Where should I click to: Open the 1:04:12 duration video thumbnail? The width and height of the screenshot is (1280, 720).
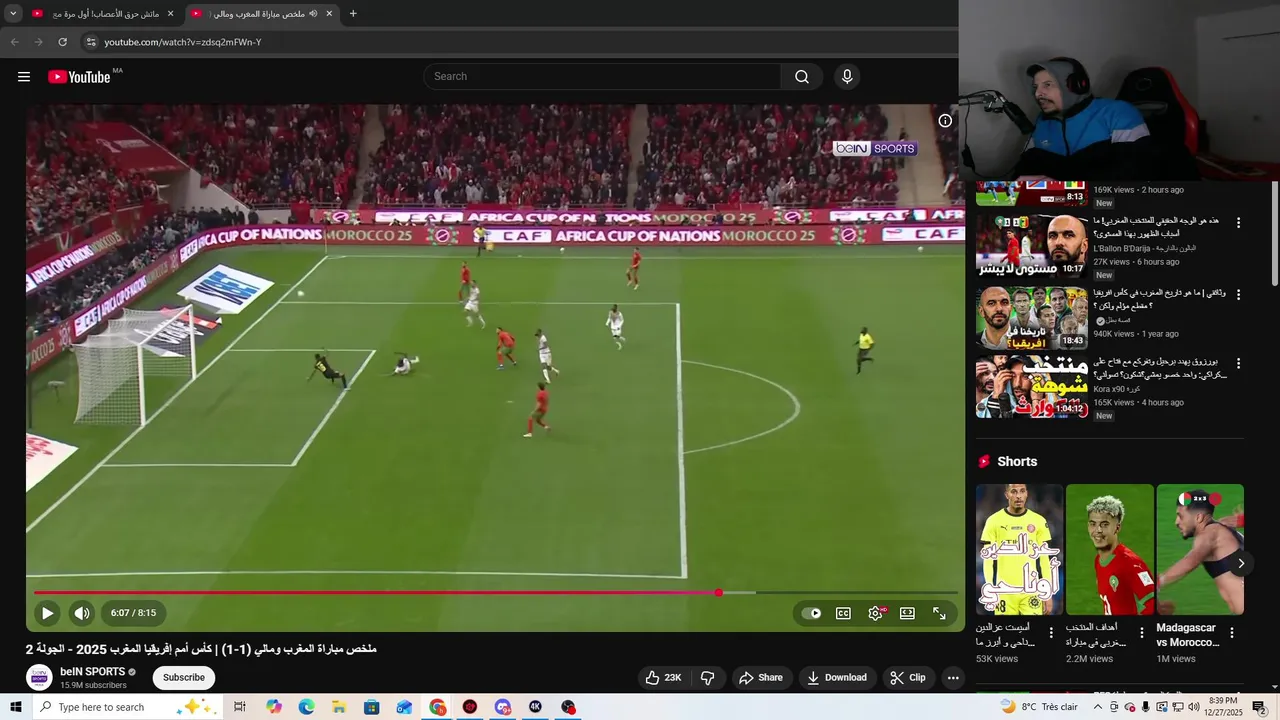click(x=1032, y=387)
